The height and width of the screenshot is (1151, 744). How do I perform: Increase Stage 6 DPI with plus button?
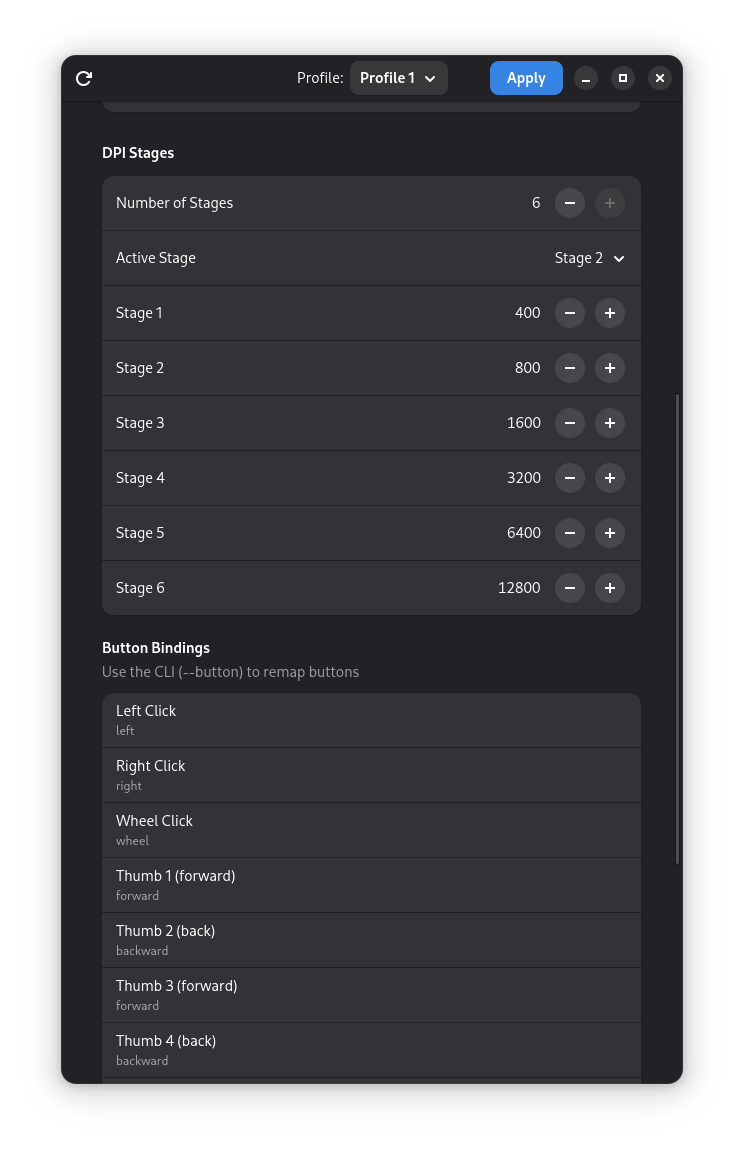pos(609,589)
